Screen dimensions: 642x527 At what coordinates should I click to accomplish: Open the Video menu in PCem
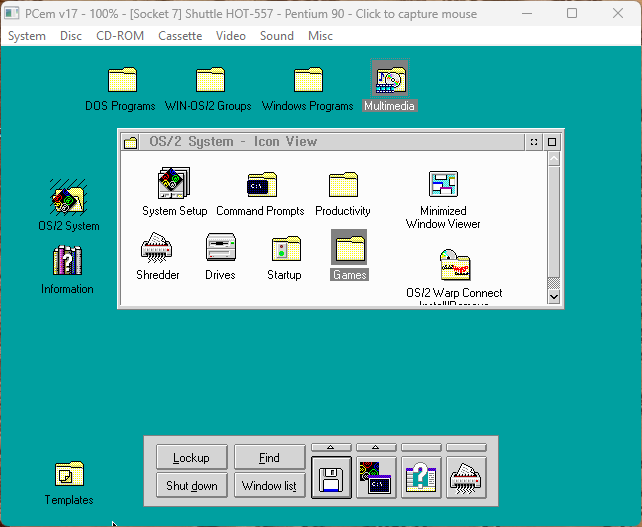coord(231,36)
